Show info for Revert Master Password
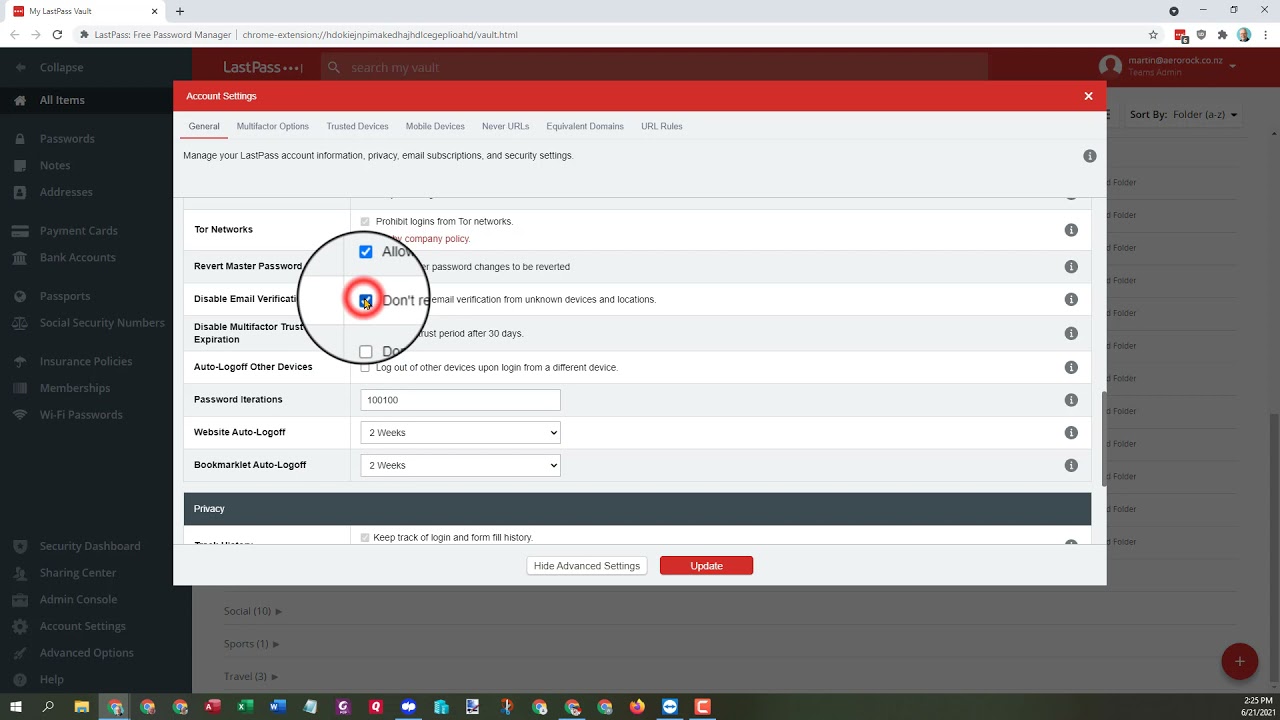Screen dimensions: 1280x720 1071,267
